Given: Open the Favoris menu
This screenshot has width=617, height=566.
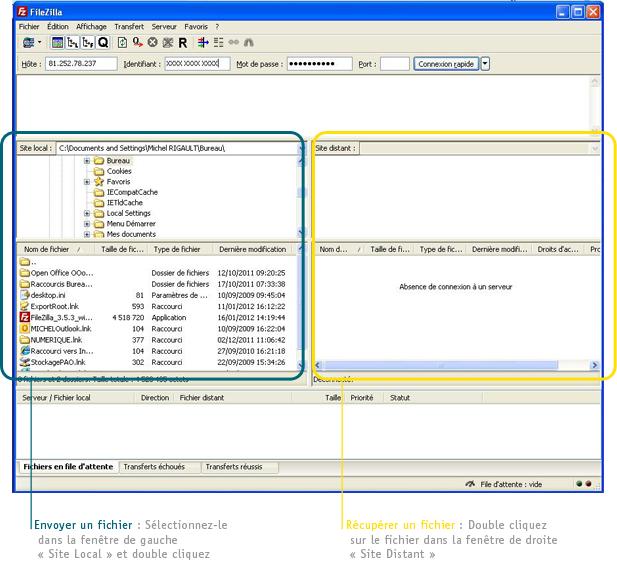Looking at the screenshot, I should pyautogui.click(x=196, y=27).
